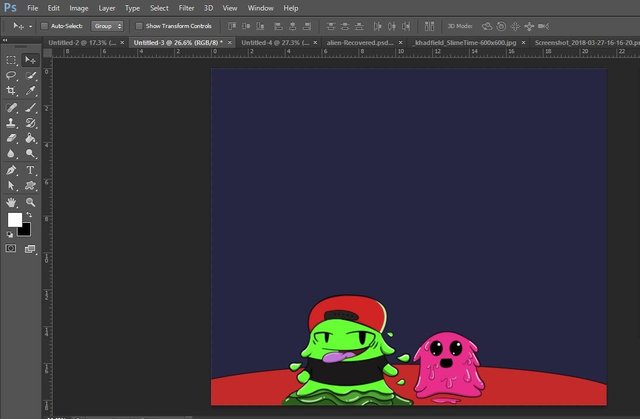Change screen mode button
This screenshot has width=640, height=419.
click(x=30, y=249)
